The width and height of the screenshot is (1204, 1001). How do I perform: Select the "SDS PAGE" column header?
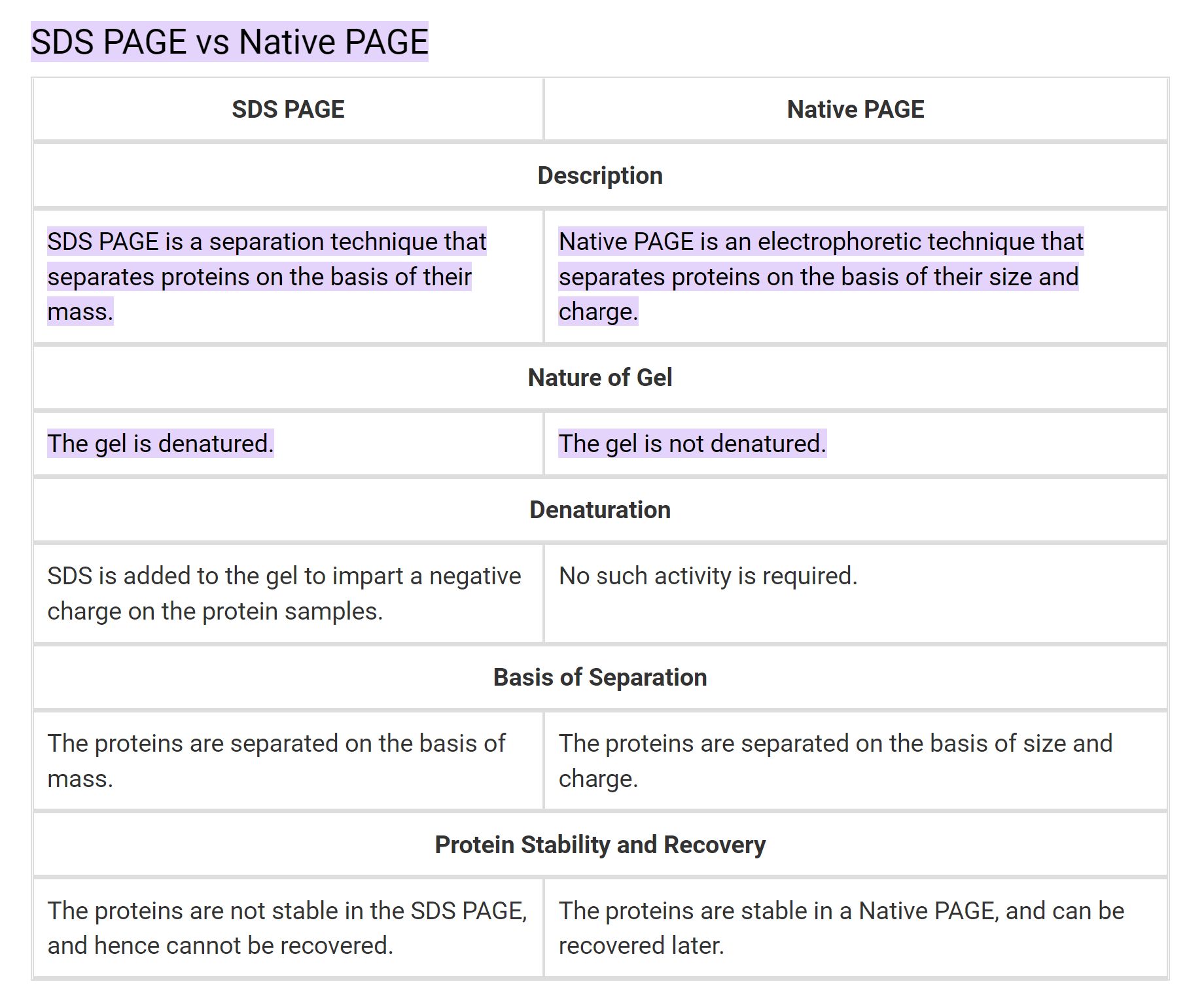(288, 109)
